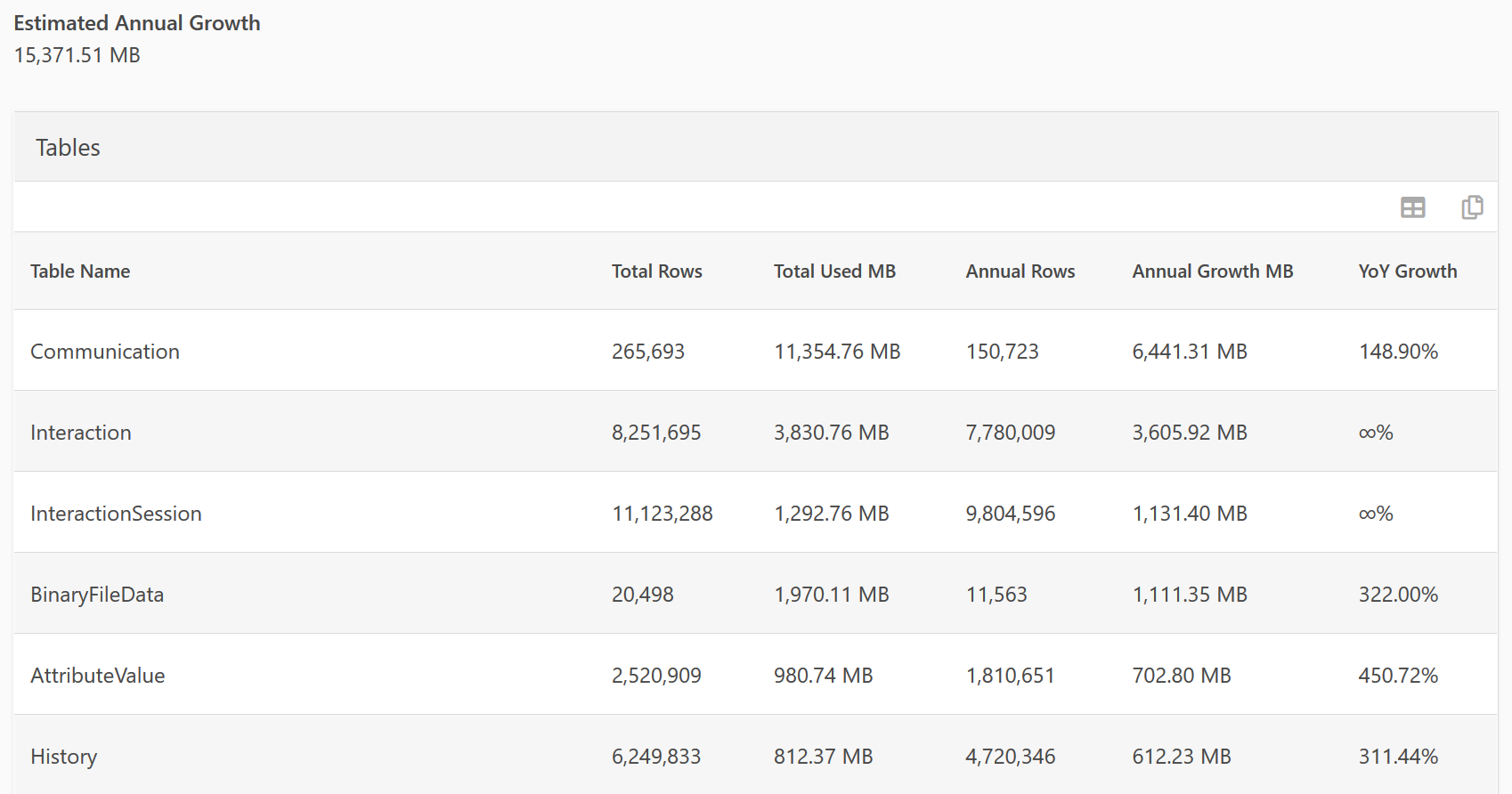Click the Annual Rows column header
Viewport: 1512px width, 794px height.
[1020, 271]
